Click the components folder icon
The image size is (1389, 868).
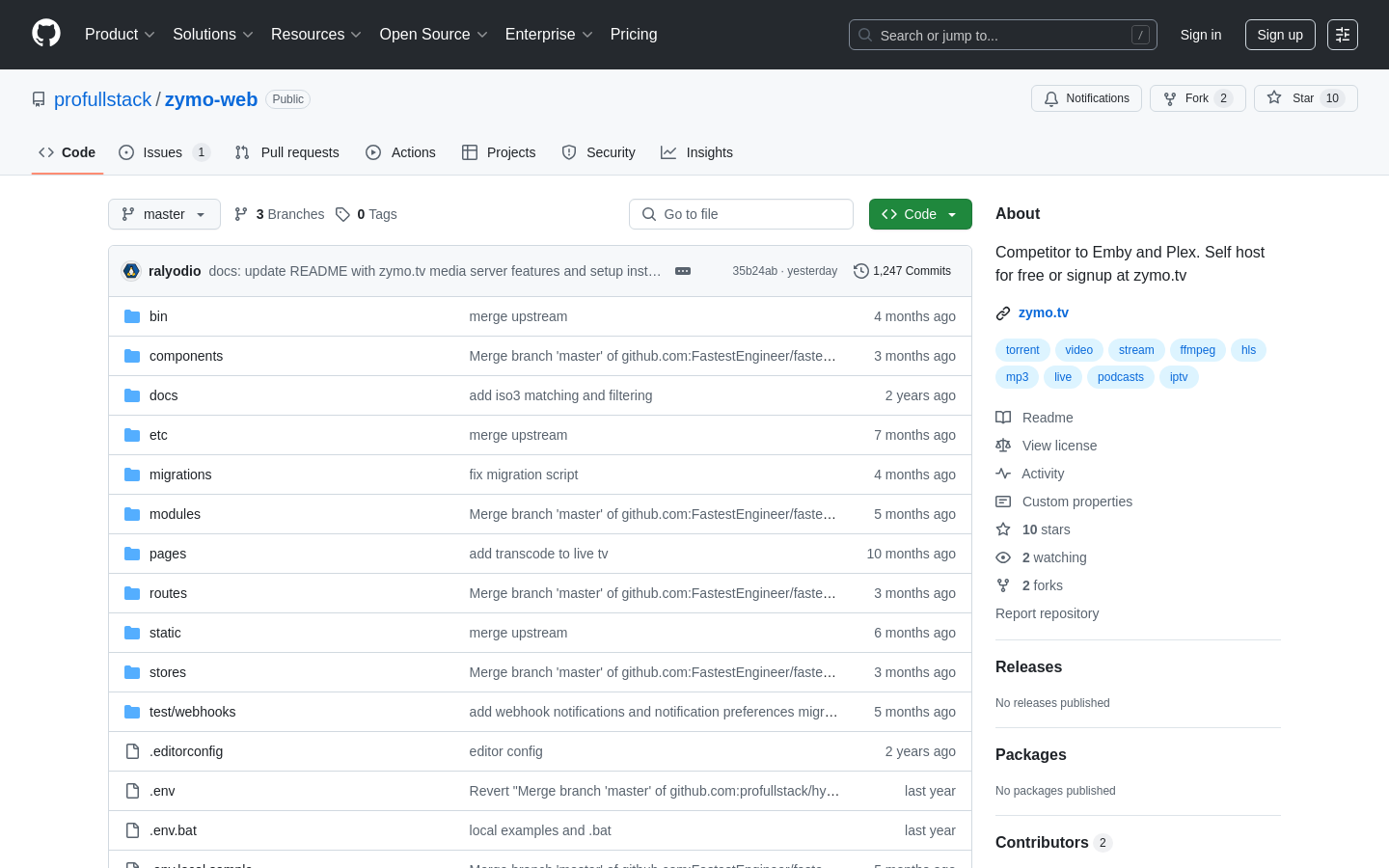132,356
